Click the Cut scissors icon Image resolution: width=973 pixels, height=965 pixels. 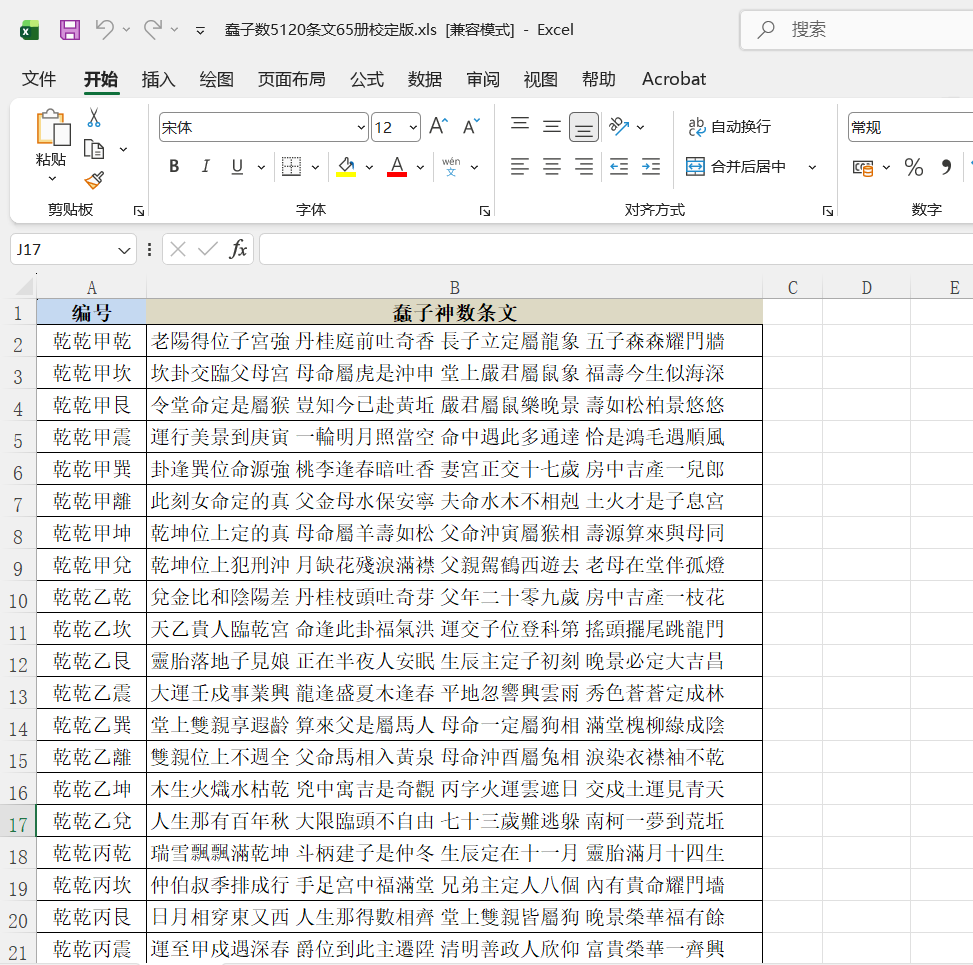(94, 117)
